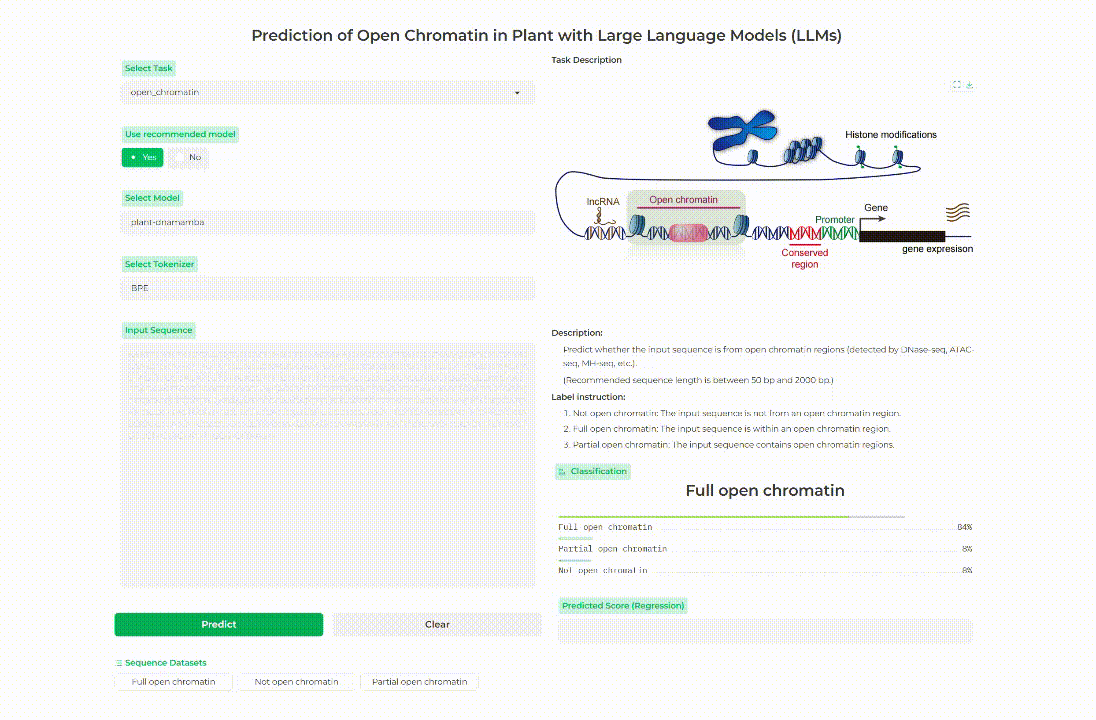
Task: Load the Full open chromatin example dataset
Action: [x=173, y=682]
